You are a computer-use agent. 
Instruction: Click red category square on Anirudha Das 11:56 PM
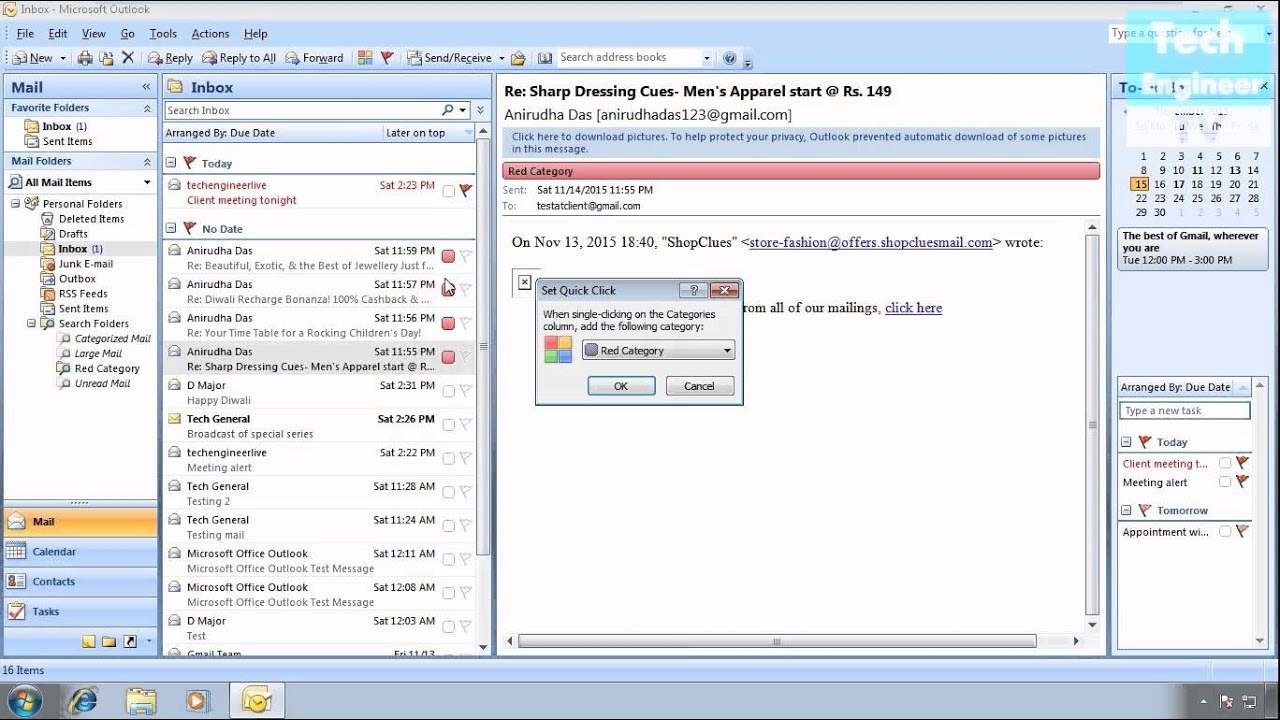click(448, 323)
